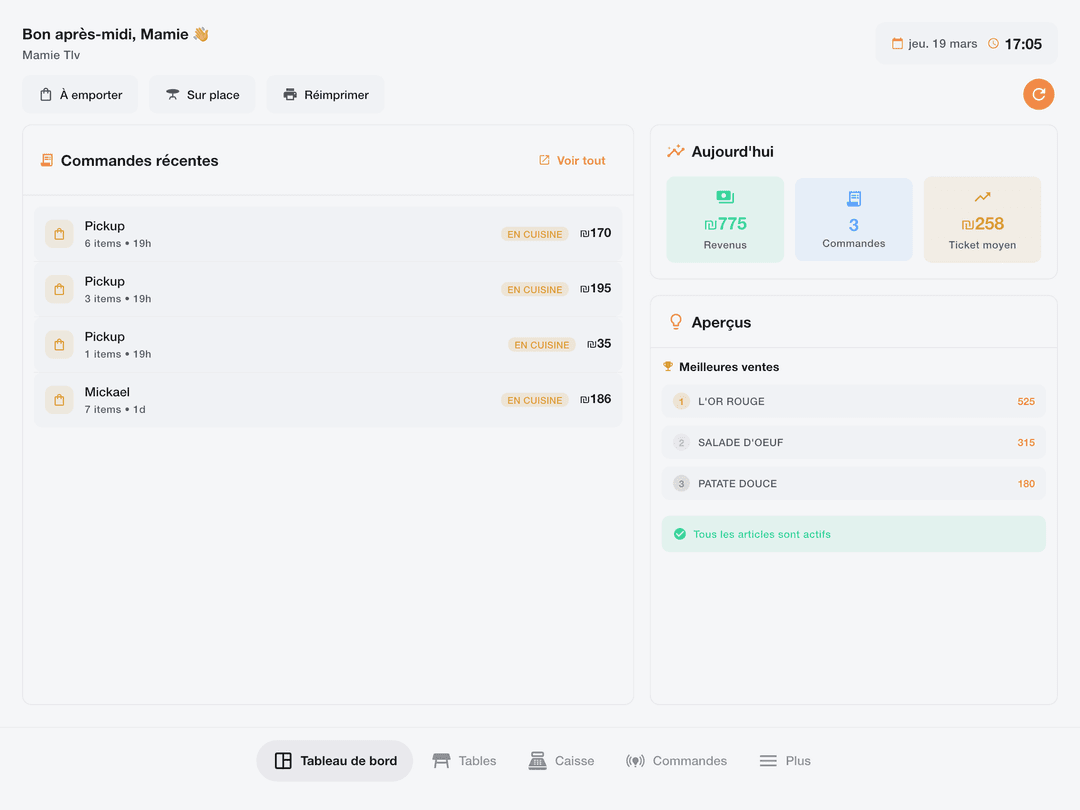The height and width of the screenshot is (810, 1080).
Task: Go to the Commandes tab in bottom bar
Action: point(676,761)
